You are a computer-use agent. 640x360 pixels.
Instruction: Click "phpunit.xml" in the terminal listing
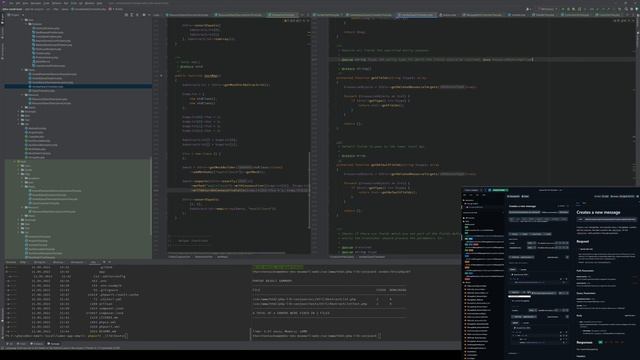click(109, 327)
